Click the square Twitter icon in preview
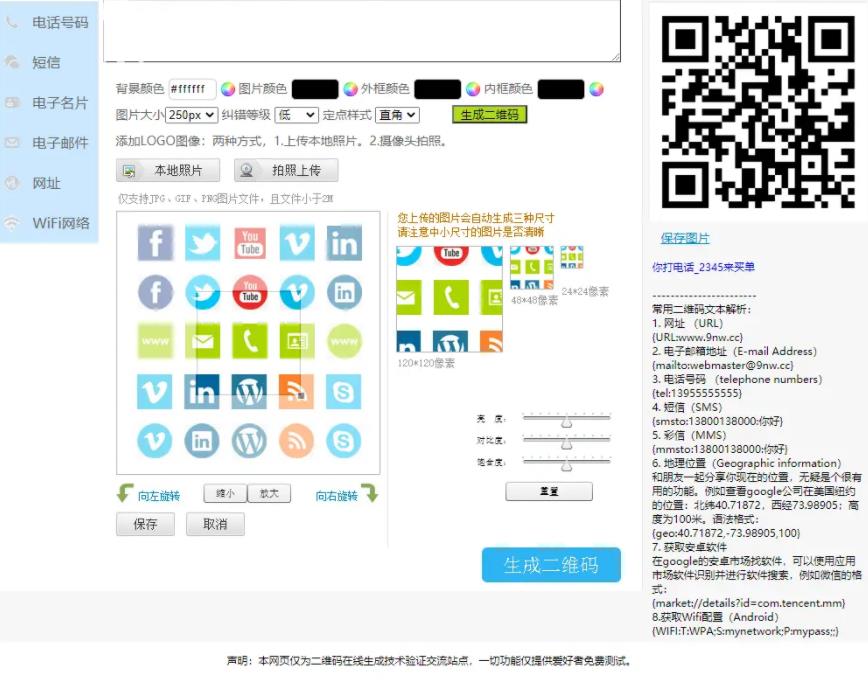Screen dimensions: 868x681 (203, 243)
